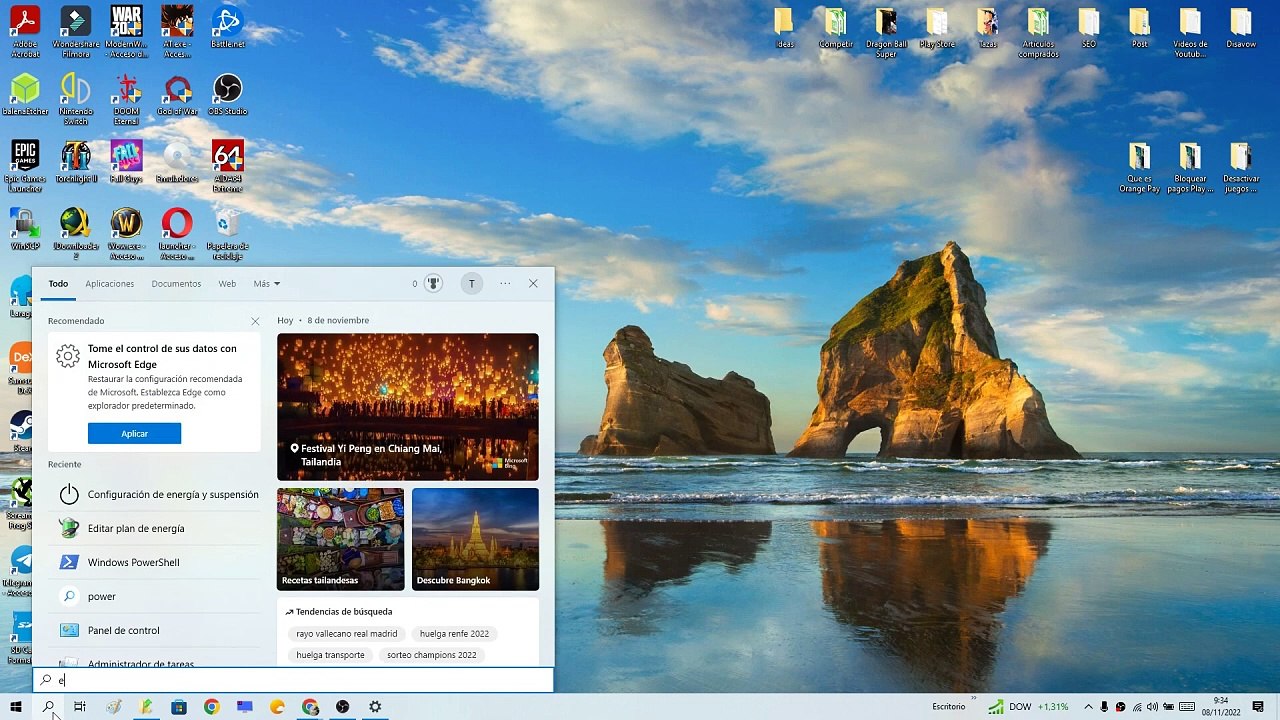Switch to 'Aplicaciones' search tab
This screenshot has height=720, width=1280.
pyautogui.click(x=110, y=284)
